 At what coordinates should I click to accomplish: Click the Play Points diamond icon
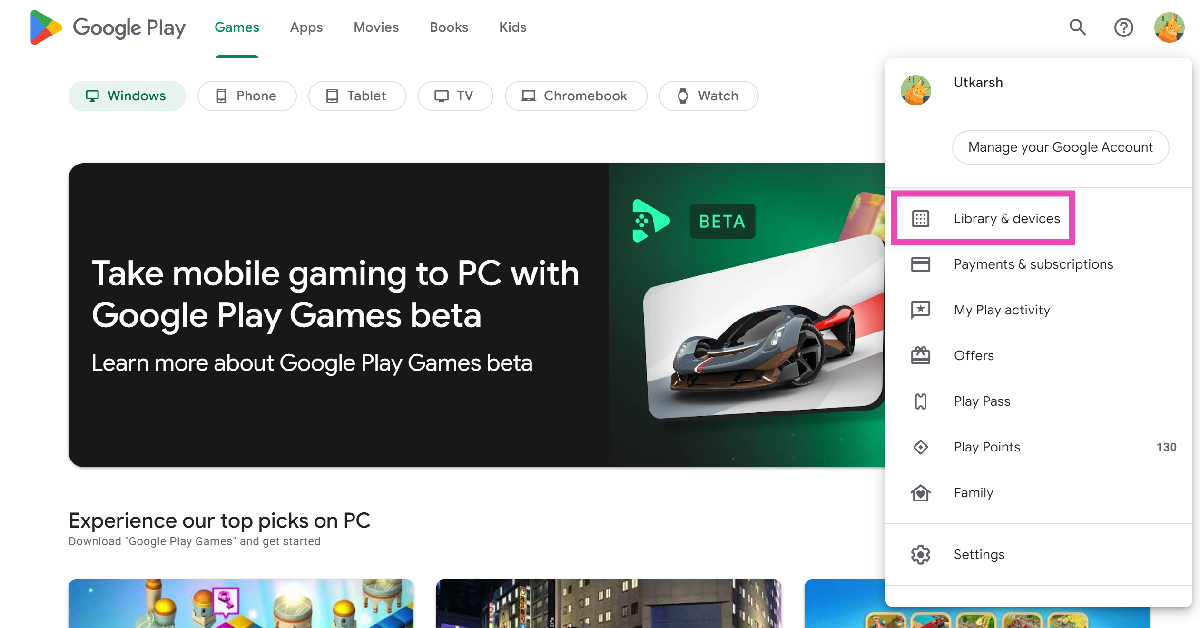[921, 447]
